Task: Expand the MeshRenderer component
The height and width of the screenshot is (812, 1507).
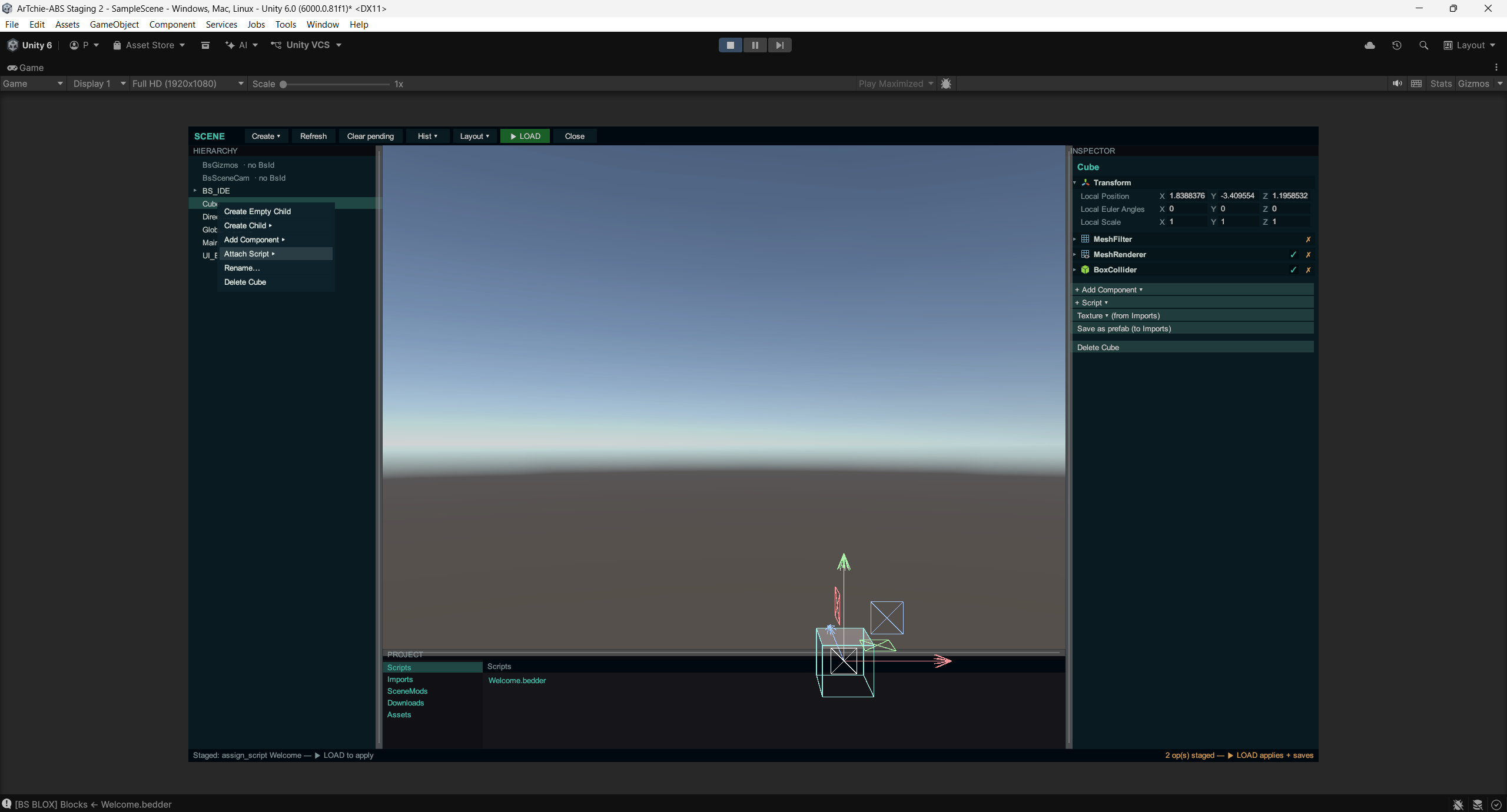Action: pos(1075,254)
